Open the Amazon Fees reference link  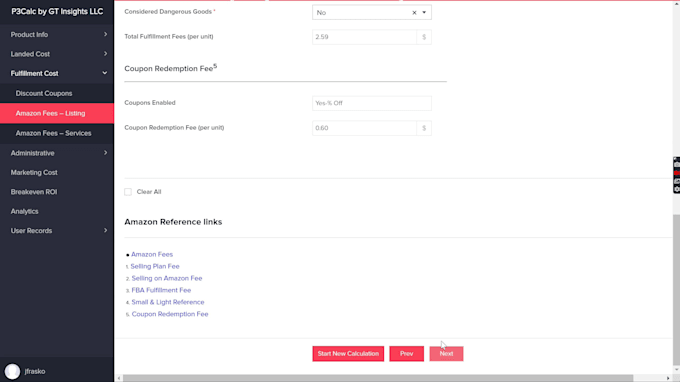[x=152, y=254]
